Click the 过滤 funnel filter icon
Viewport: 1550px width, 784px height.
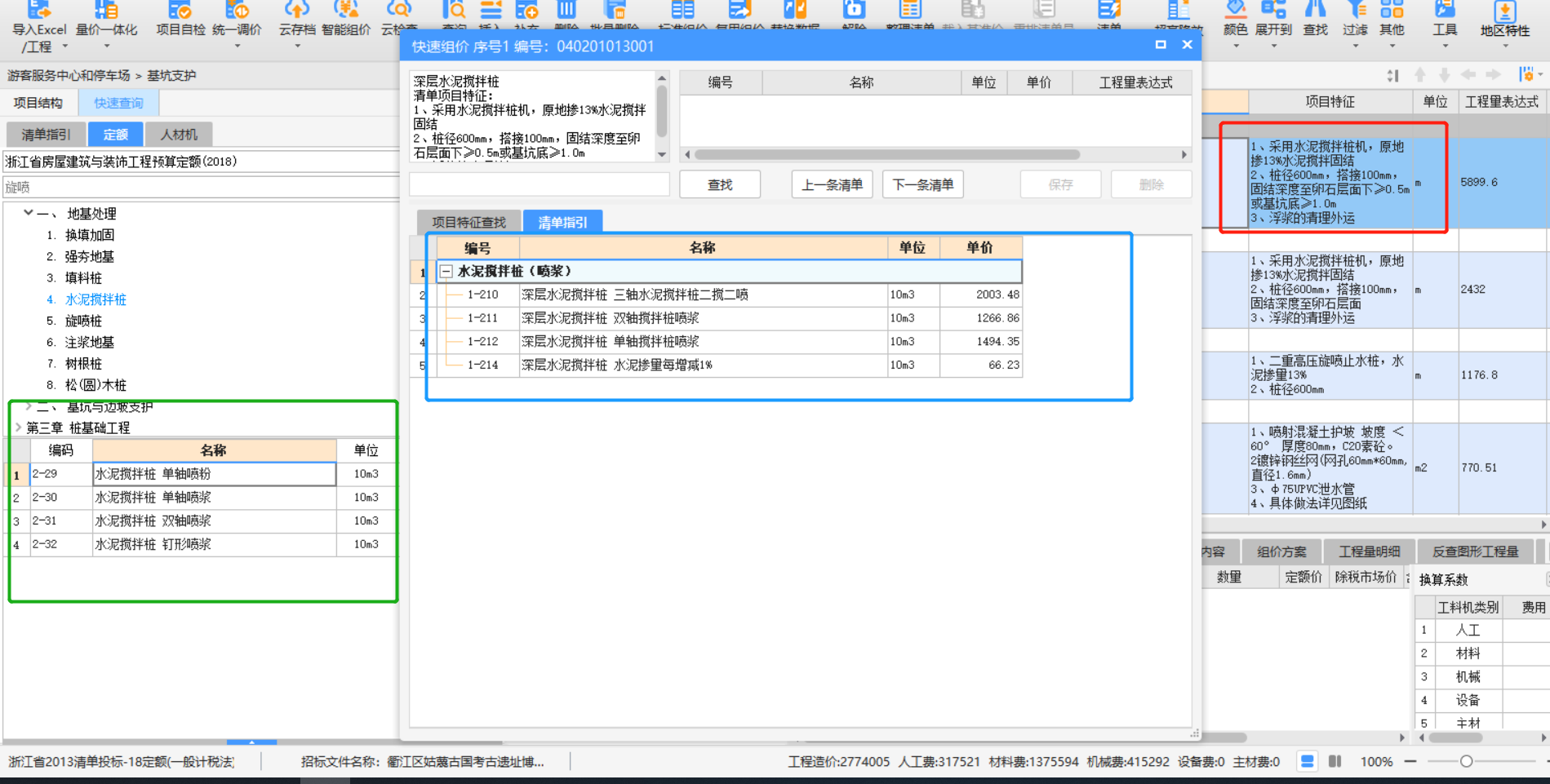[1355, 10]
